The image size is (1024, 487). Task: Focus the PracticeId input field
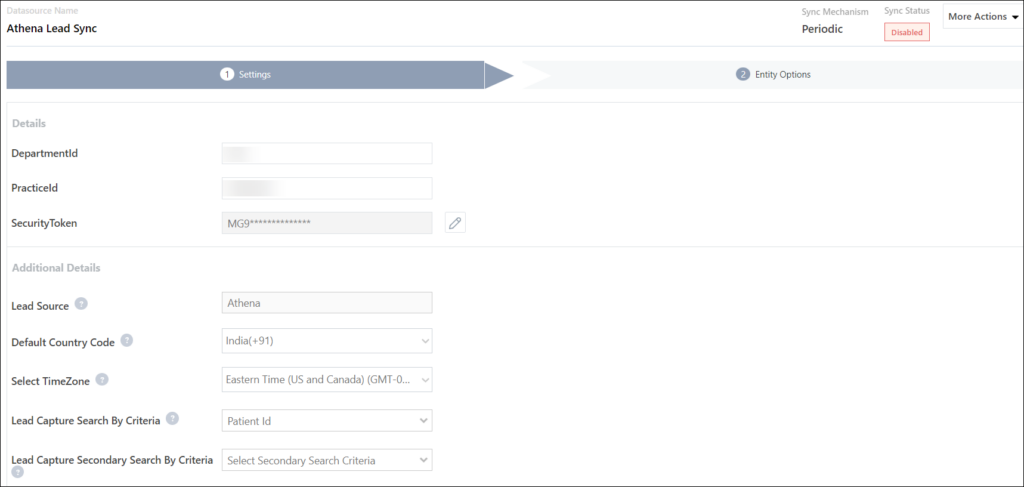tap(326, 188)
